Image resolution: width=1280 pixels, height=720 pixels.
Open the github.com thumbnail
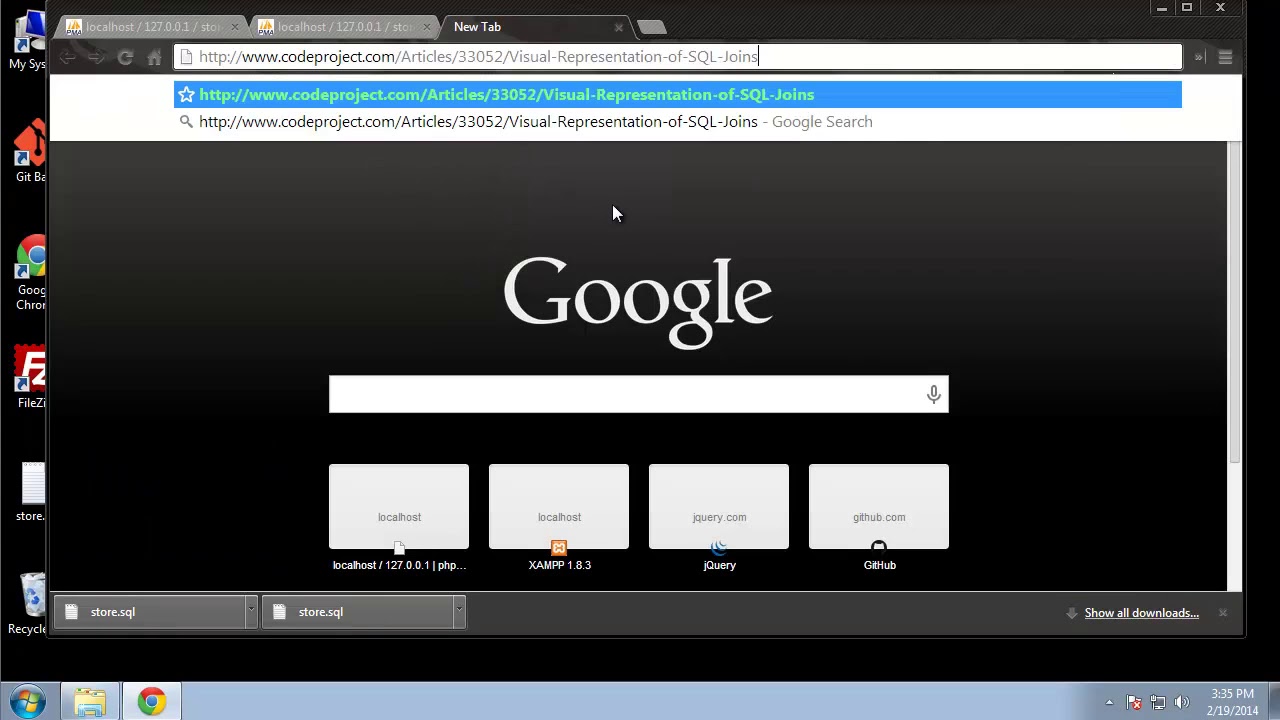pyautogui.click(x=879, y=506)
